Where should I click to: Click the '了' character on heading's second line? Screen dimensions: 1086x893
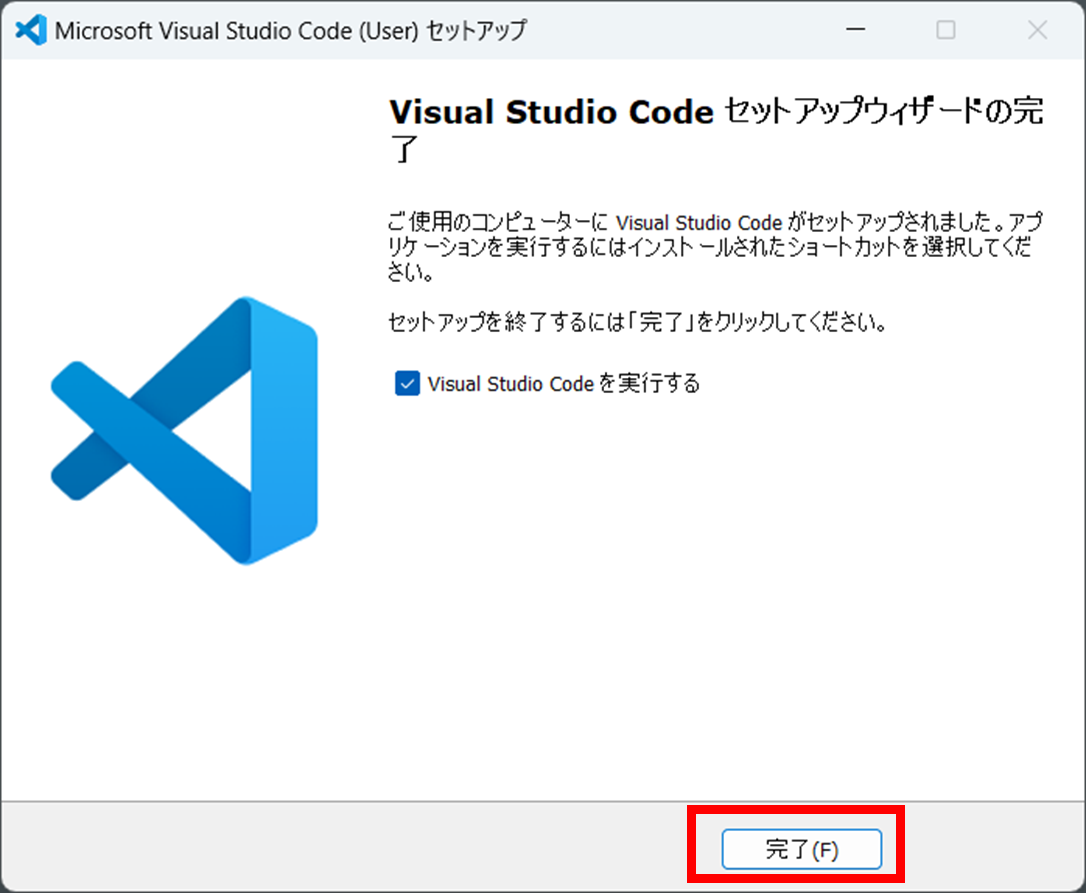[402, 151]
